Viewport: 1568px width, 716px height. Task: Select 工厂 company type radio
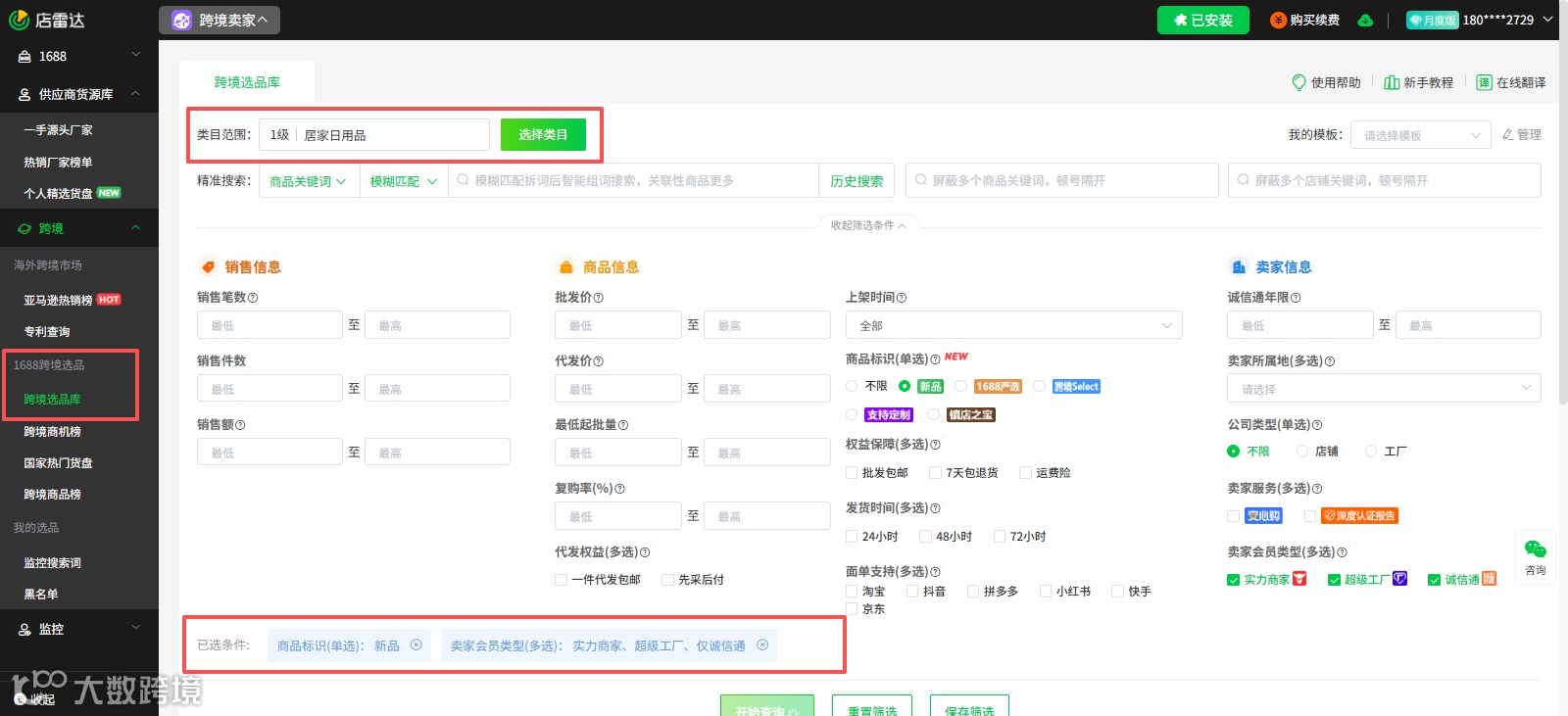(x=1371, y=452)
